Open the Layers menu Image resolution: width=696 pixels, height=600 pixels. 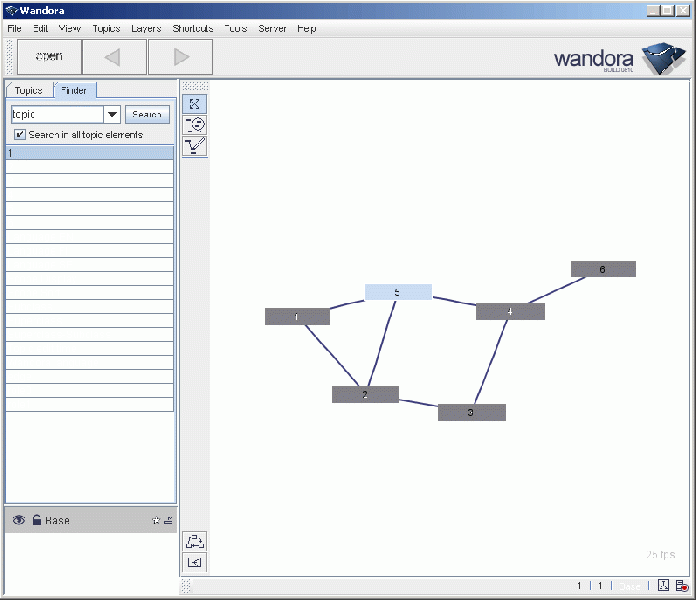[x=146, y=29]
